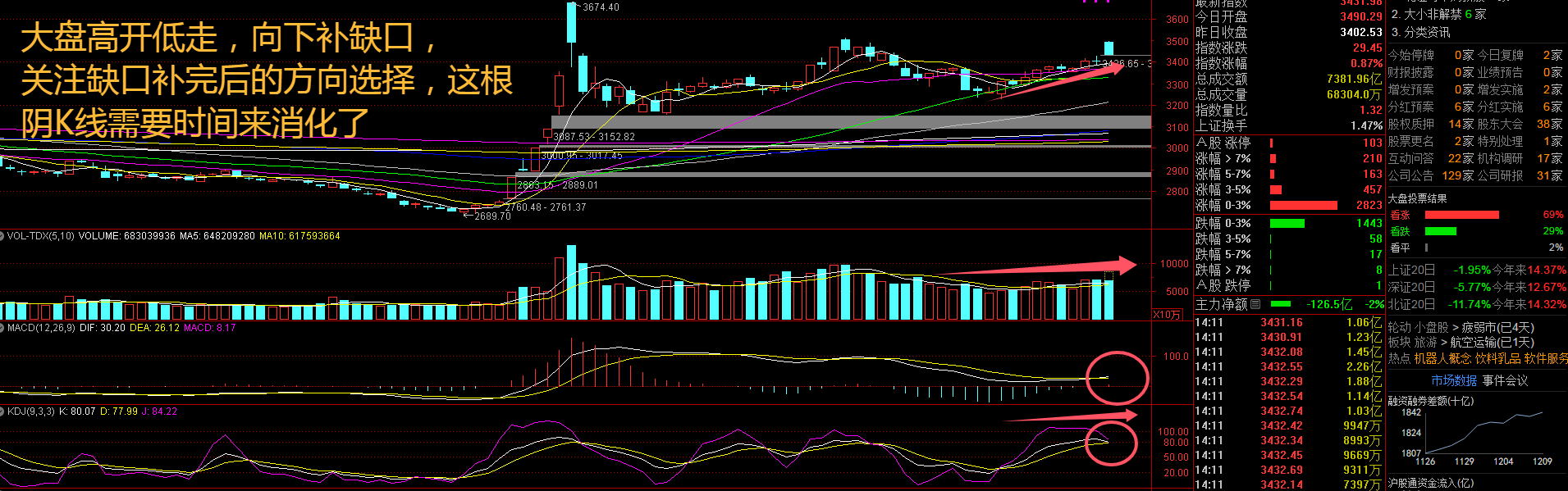Open the 航空运输 sector link
The height and width of the screenshot is (491, 1568).
pyautogui.click(x=1474, y=343)
